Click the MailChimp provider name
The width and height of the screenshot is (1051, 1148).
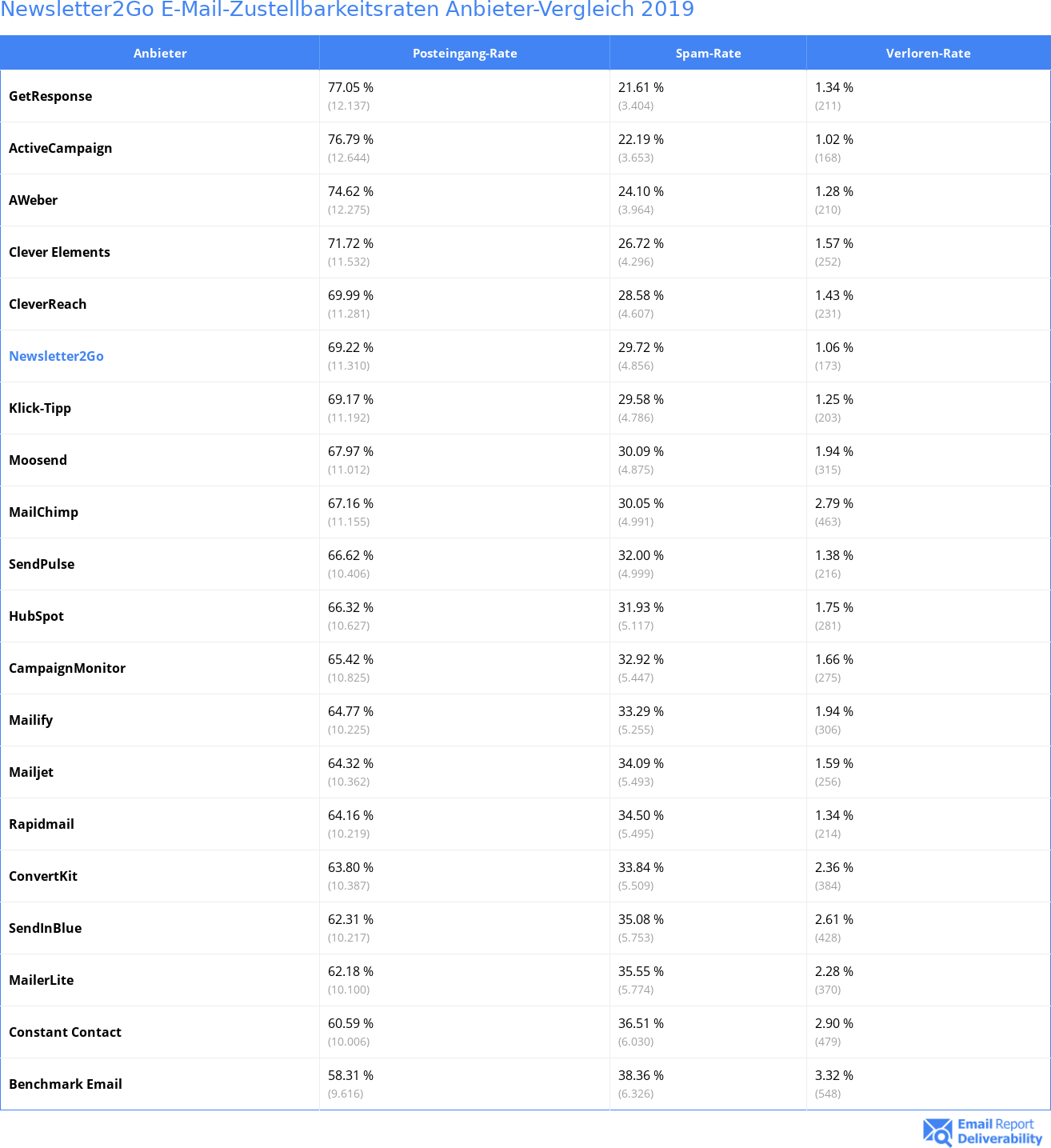tap(43, 513)
